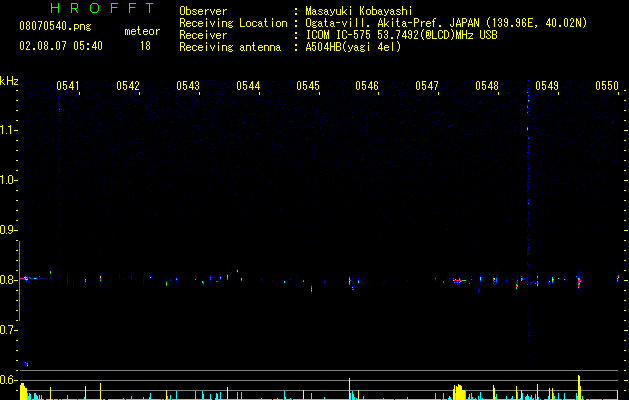Click the tall yellow power spike near 0549:30
The height and width of the screenshot is (400, 629).
click(x=579, y=387)
